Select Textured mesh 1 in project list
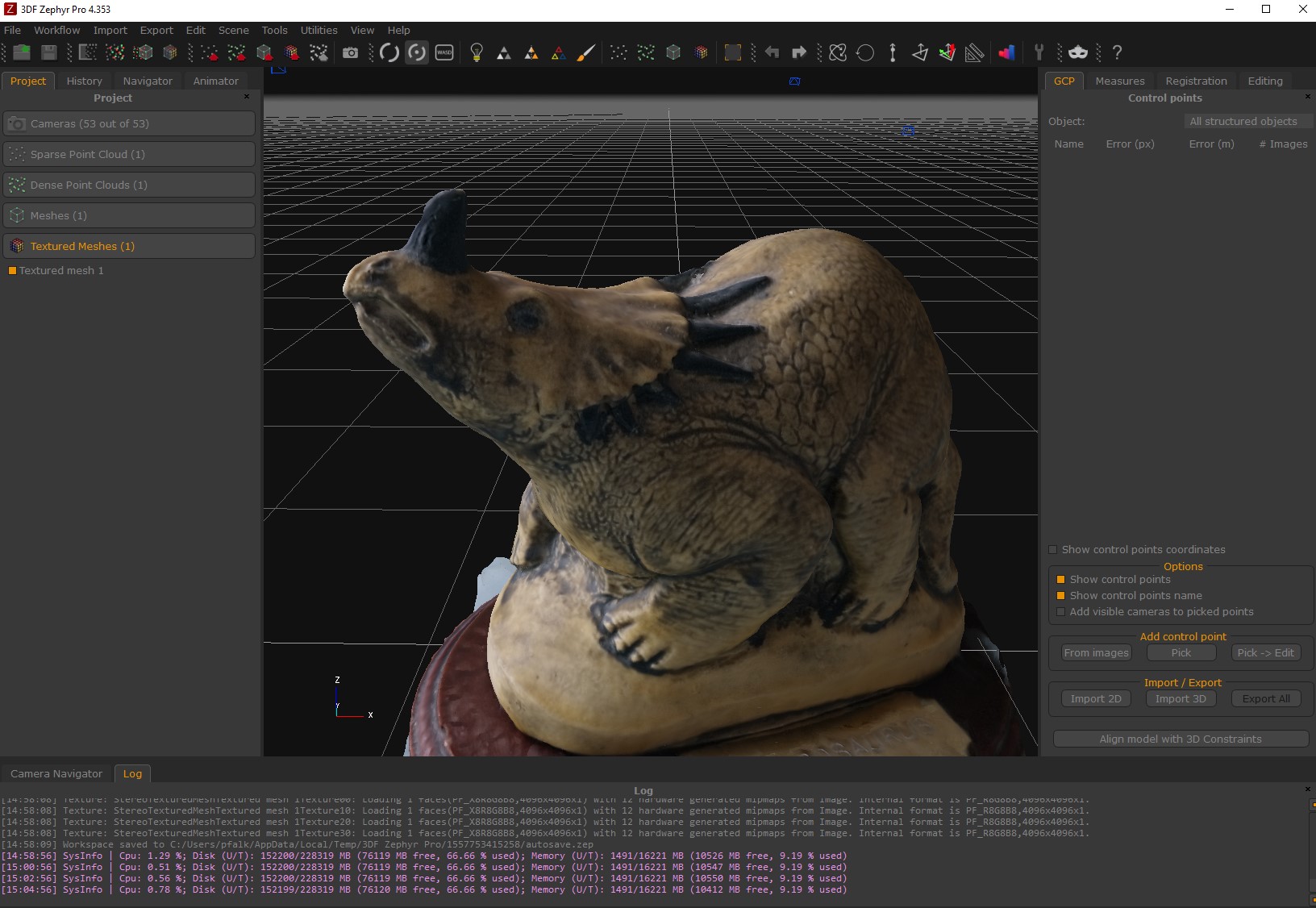 (x=61, y=271)
